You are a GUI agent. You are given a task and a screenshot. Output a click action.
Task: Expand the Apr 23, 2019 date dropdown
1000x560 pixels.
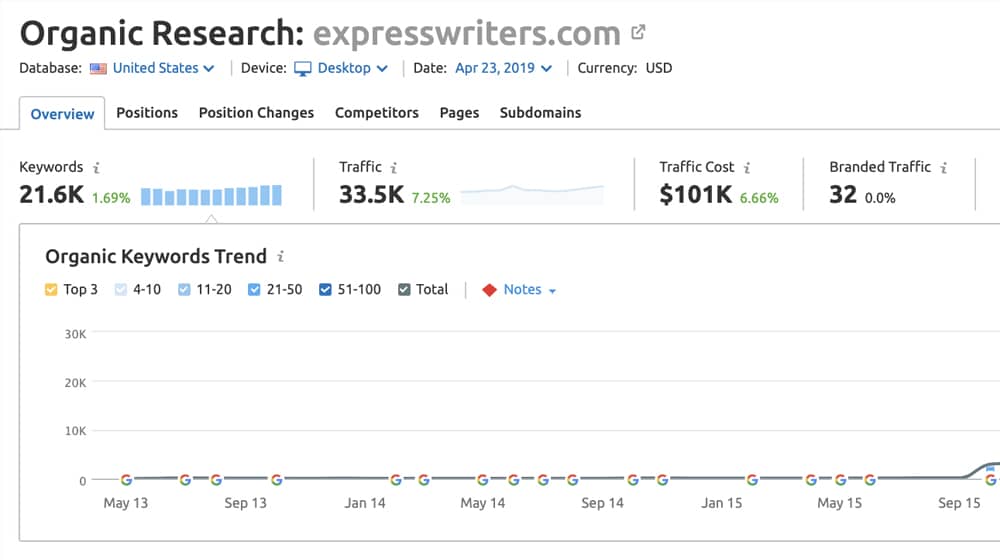point(502,68)
